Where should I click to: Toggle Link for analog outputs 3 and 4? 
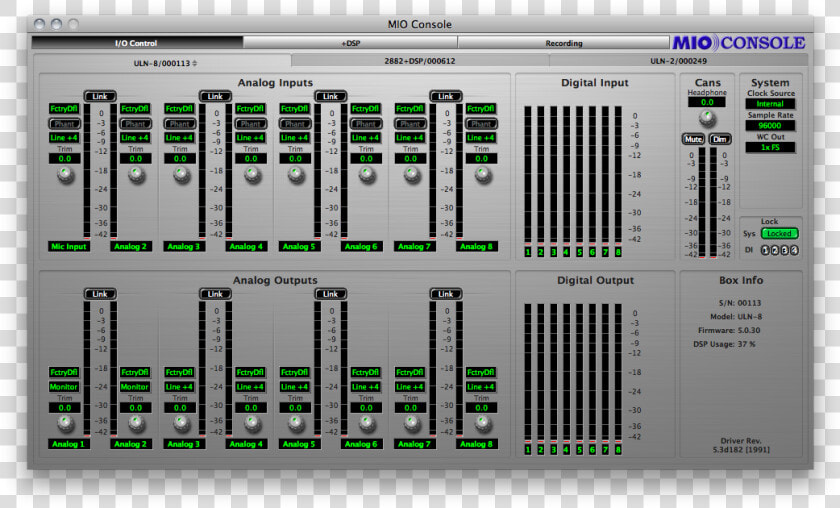pyautogui.click(x=215, y=294)
